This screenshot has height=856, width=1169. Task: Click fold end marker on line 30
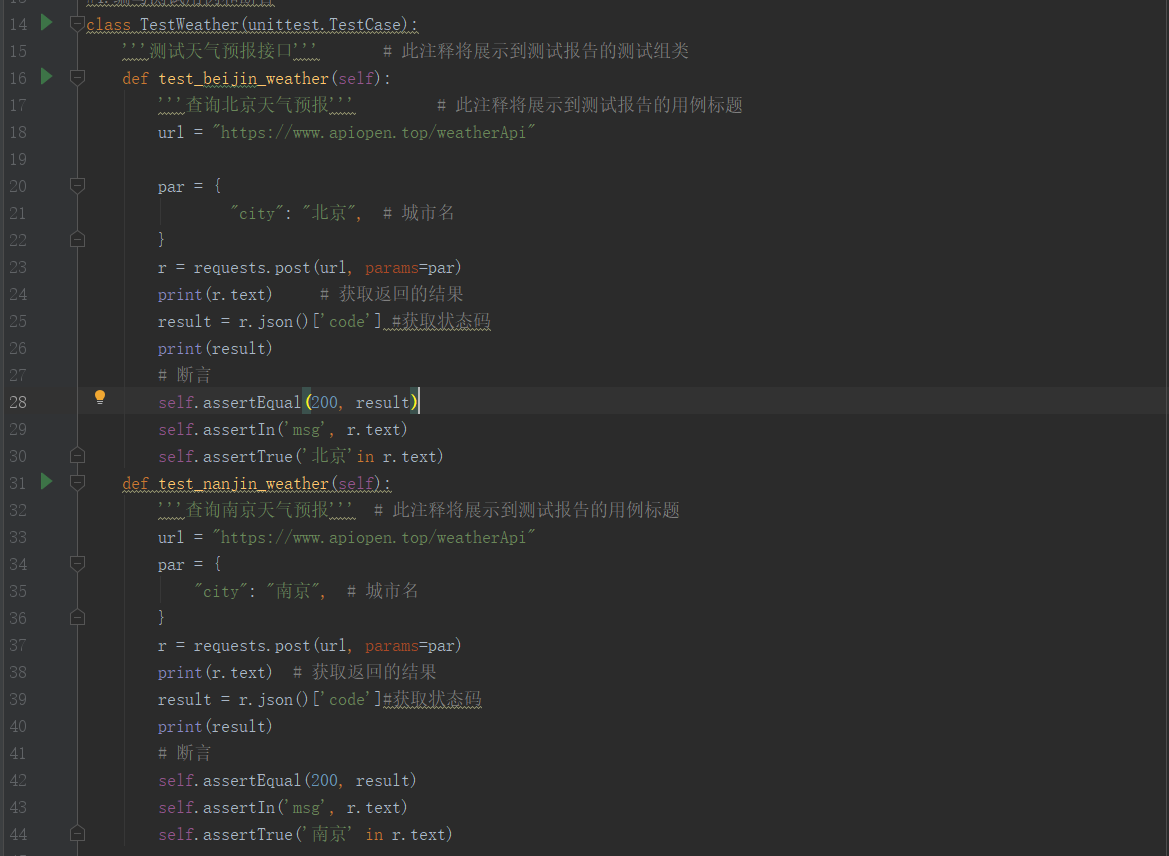[x=77, y=456]
